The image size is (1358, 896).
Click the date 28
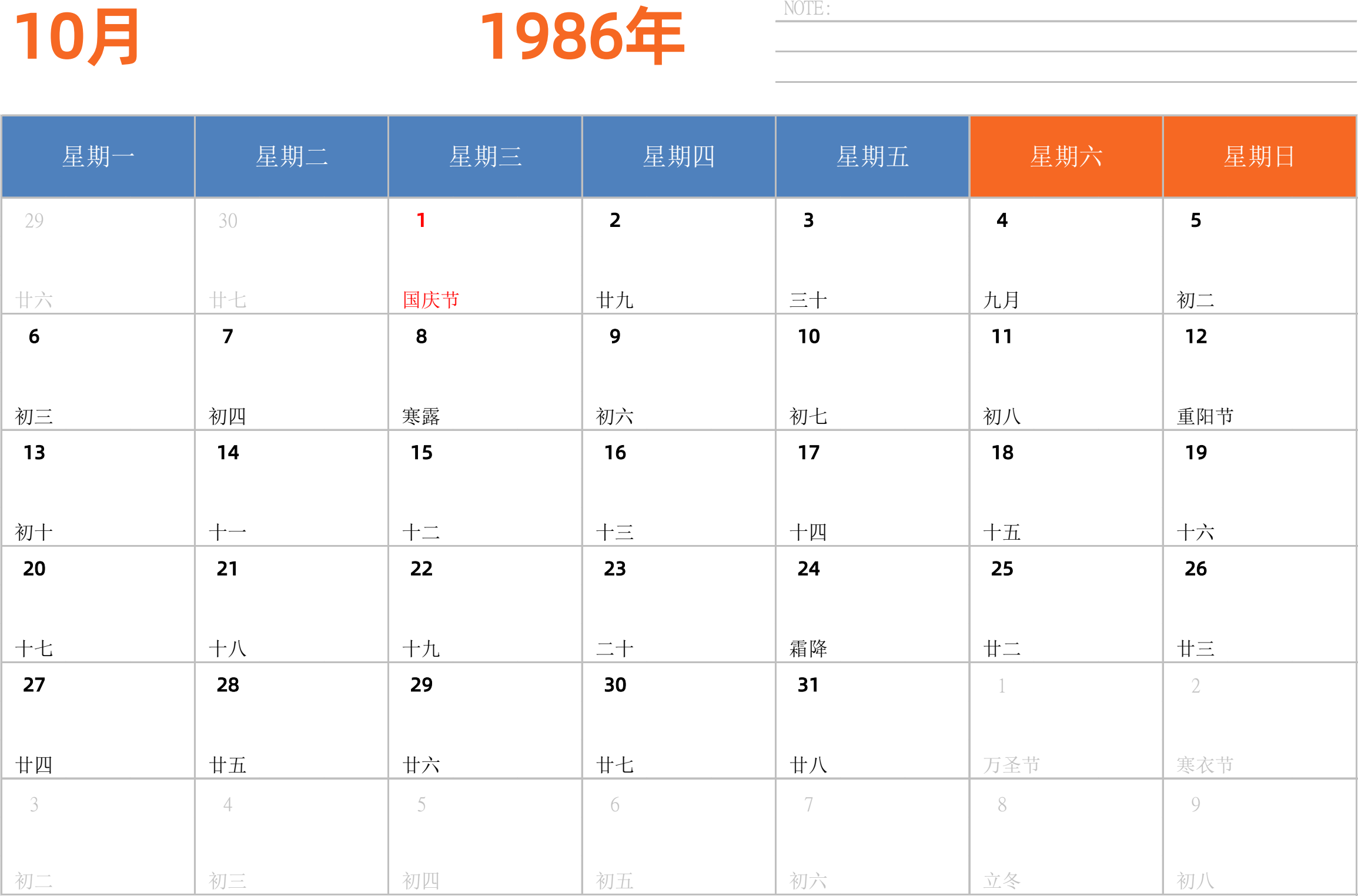pos(228,686)
